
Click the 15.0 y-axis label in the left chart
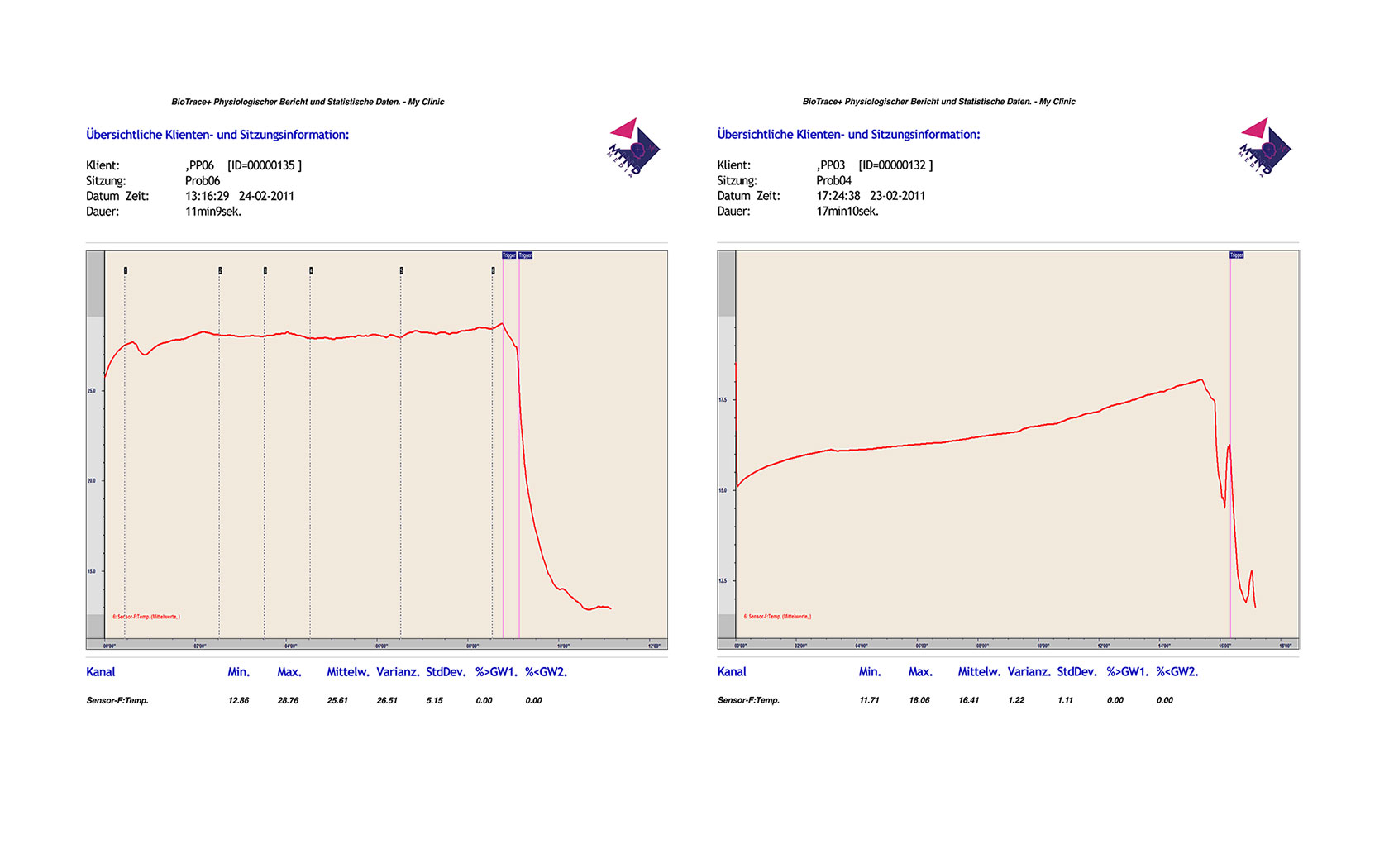[92, 571]
